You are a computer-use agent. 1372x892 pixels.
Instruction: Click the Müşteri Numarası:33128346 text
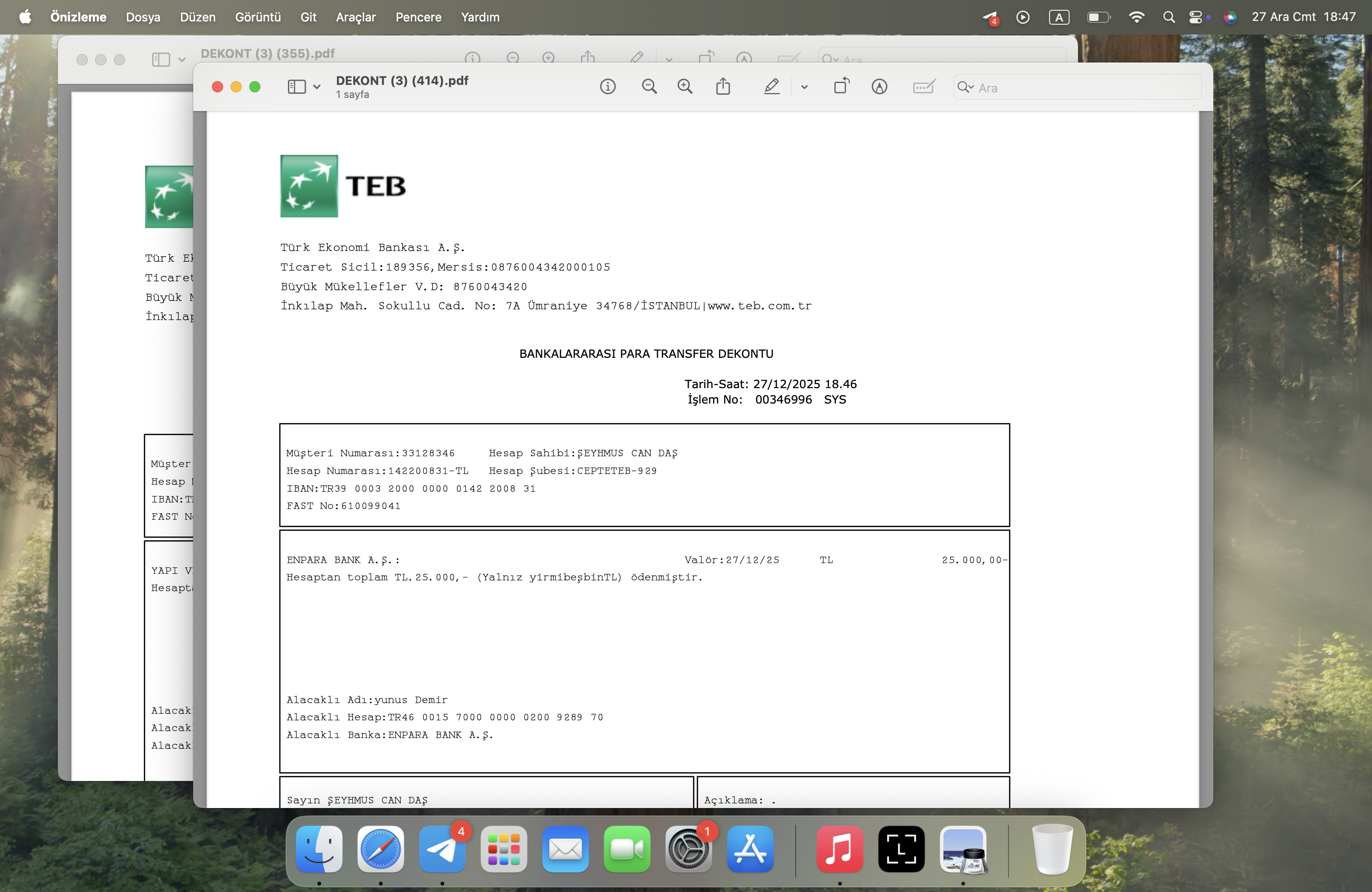coord(371,453)
